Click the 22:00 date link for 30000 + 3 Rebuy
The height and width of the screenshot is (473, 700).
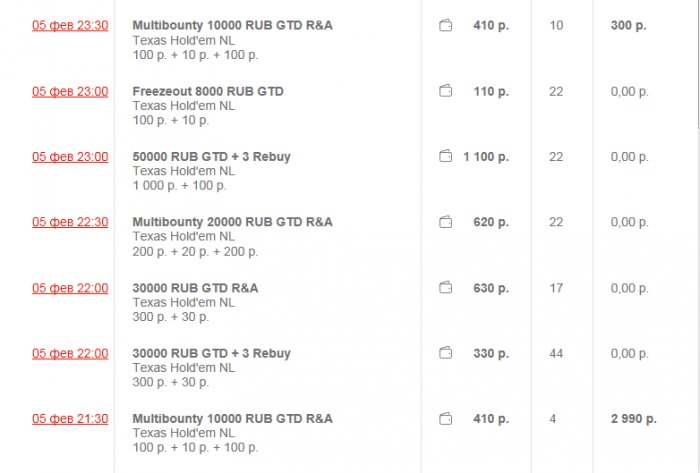[70, 353]
